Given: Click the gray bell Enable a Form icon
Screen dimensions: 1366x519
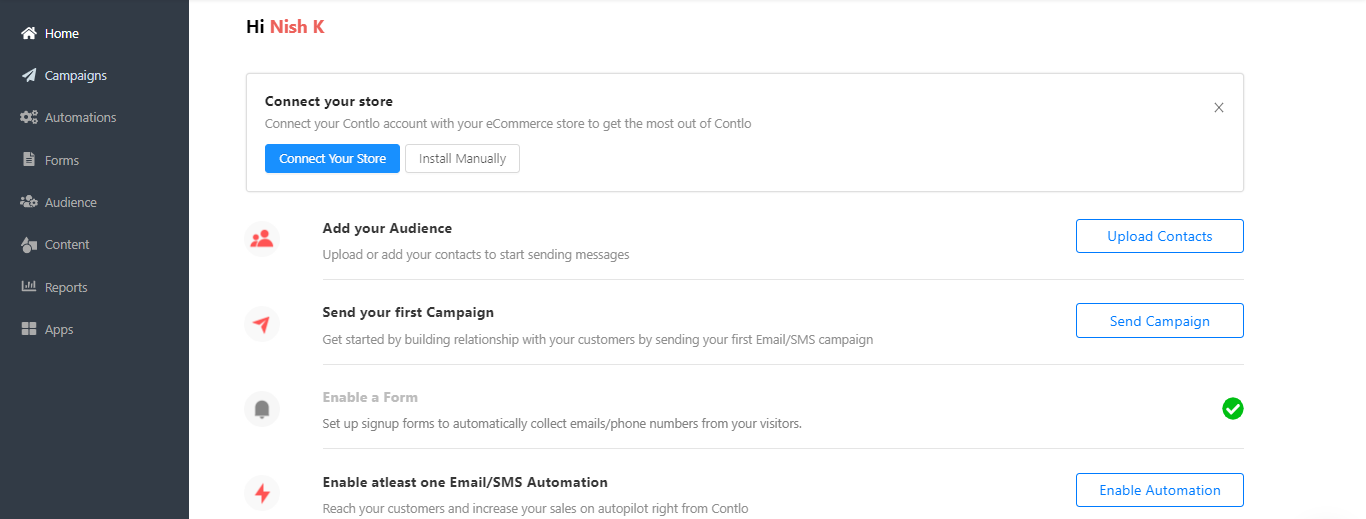Looking at the screenshot, I should click(262, 409).
